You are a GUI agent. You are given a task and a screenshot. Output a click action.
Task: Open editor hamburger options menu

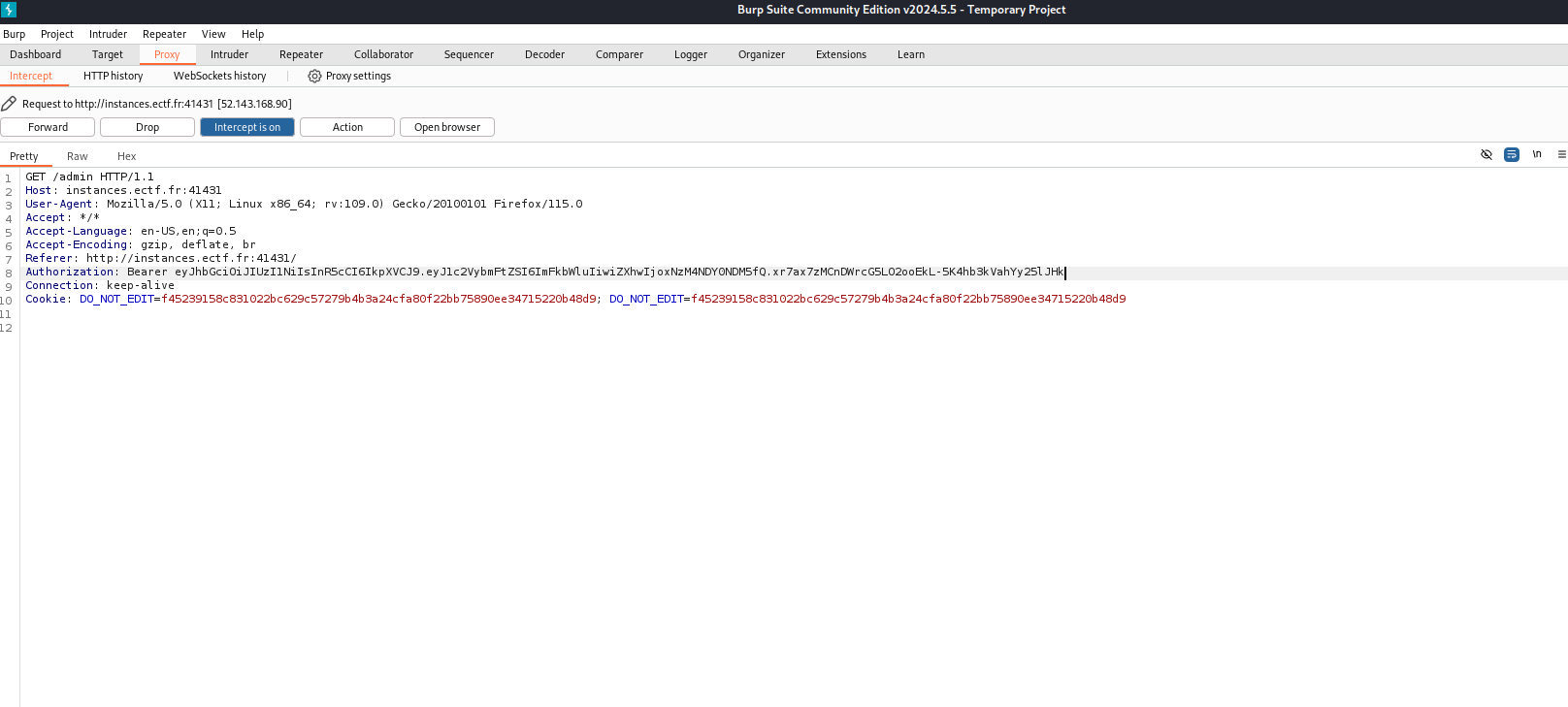click(1561, 154)
